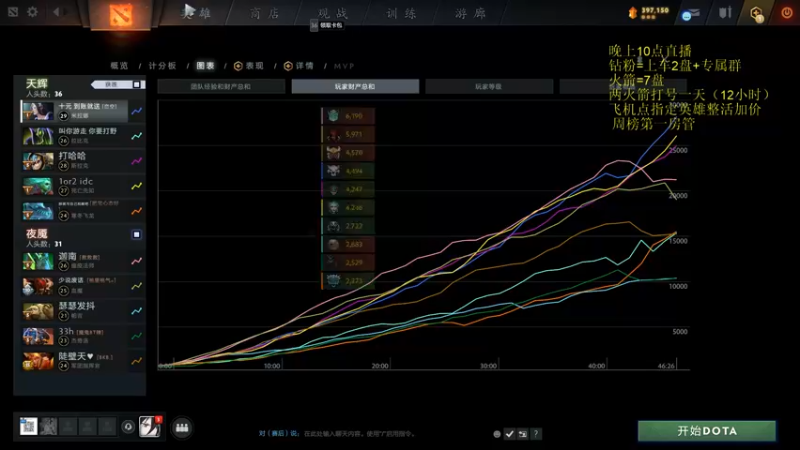Click the red power quit icon

click(786, 13)
